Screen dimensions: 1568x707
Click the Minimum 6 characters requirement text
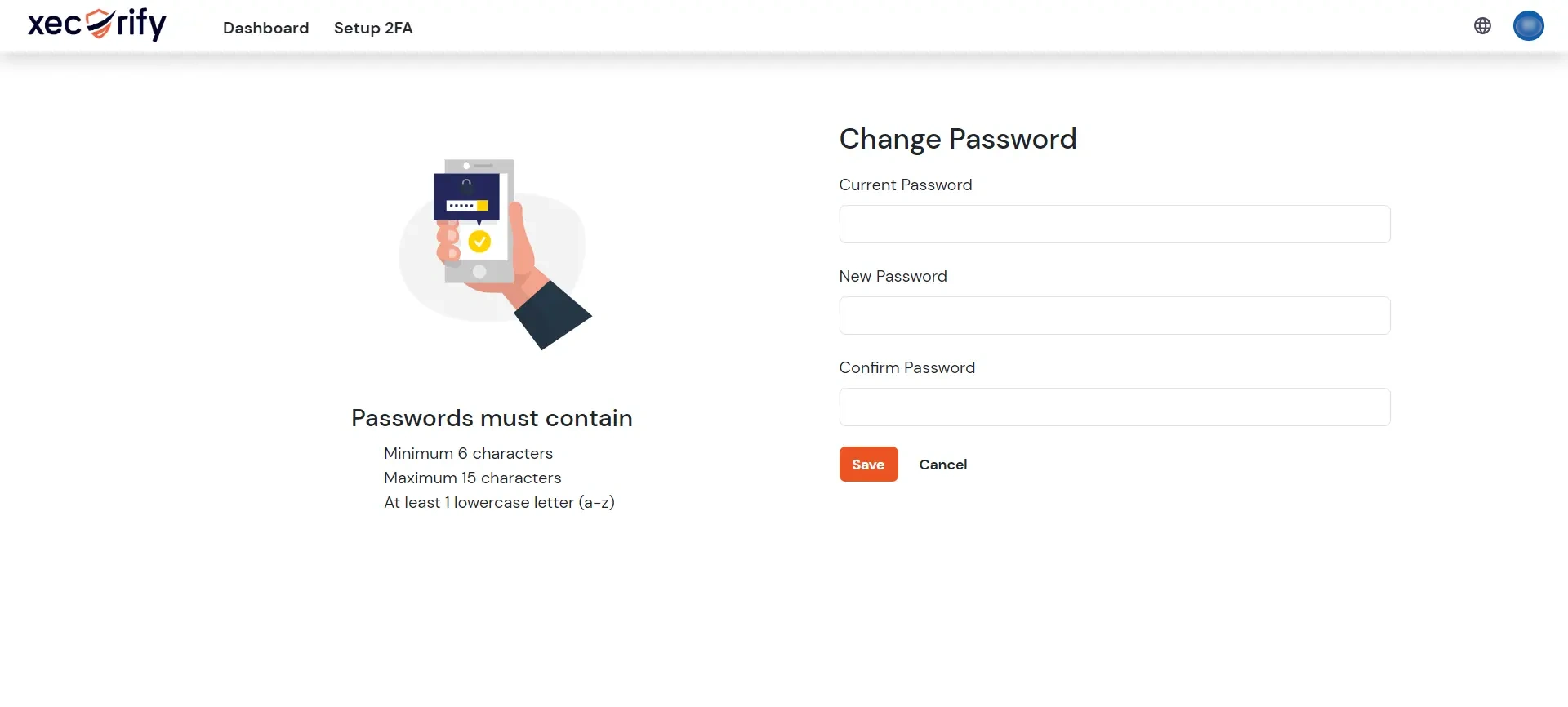coord(468,453)
